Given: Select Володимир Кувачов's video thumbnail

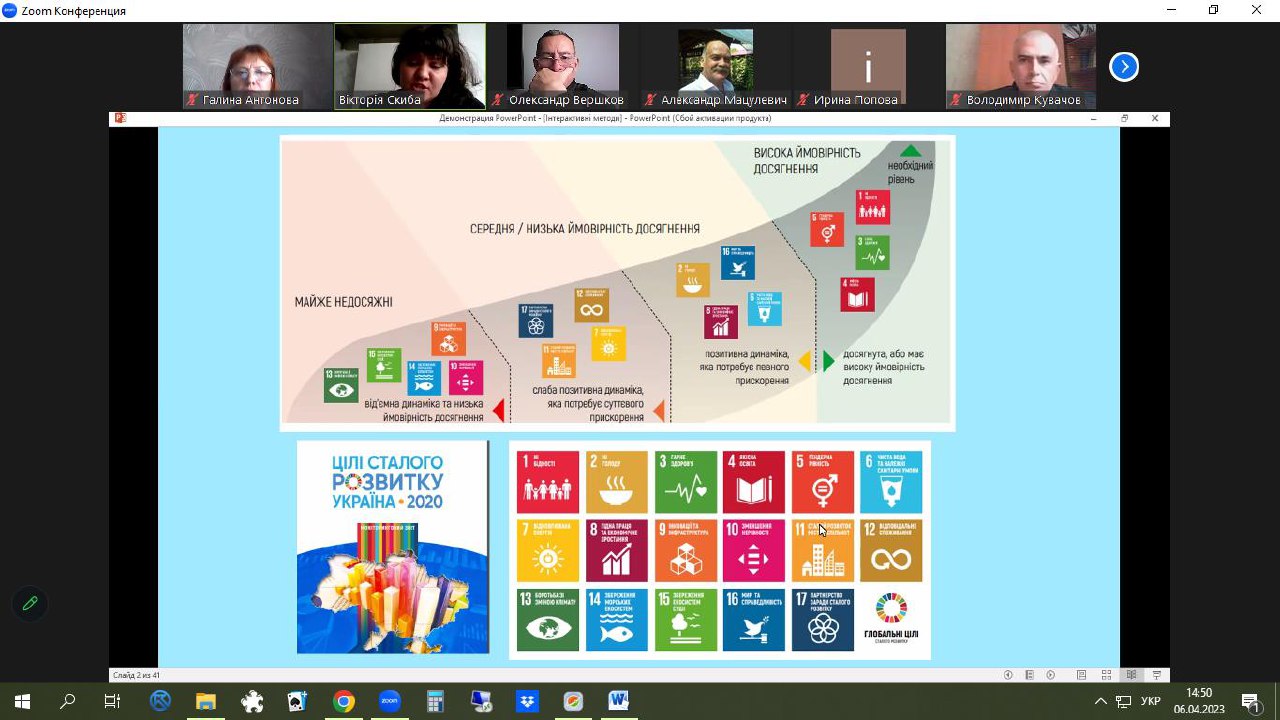Looking at the screenshot, I should click(1021, 66).
